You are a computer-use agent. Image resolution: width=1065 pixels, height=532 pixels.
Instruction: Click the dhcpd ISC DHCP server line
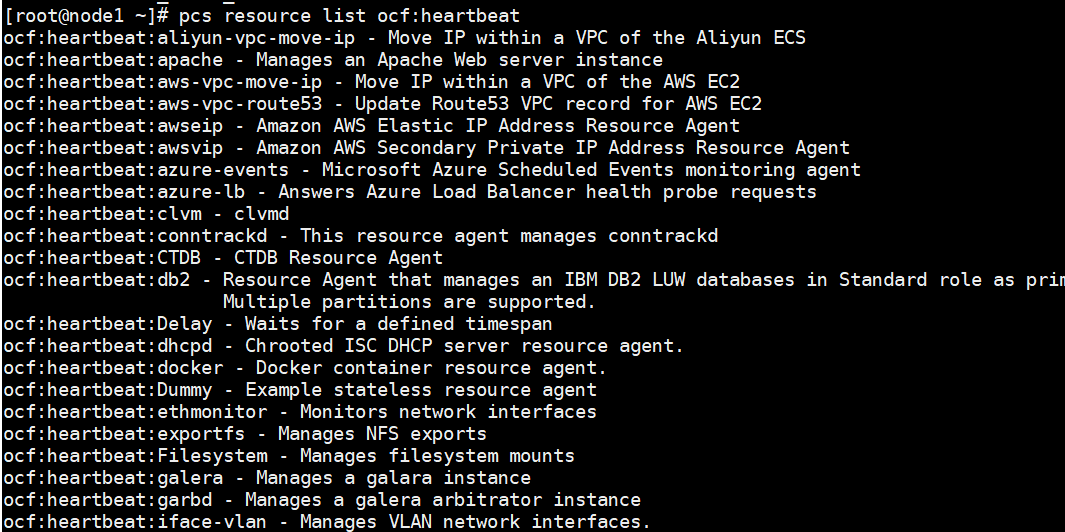[343, 346]
